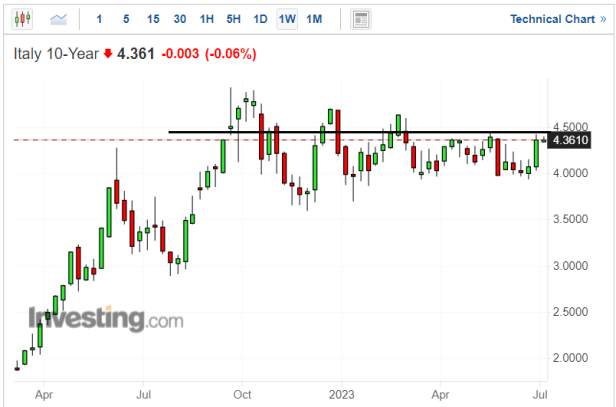Open the news/table layout icon
Image resolution: width=616 pixels, height=407 pixels.
pyautogui.click(x=361, y=19)
